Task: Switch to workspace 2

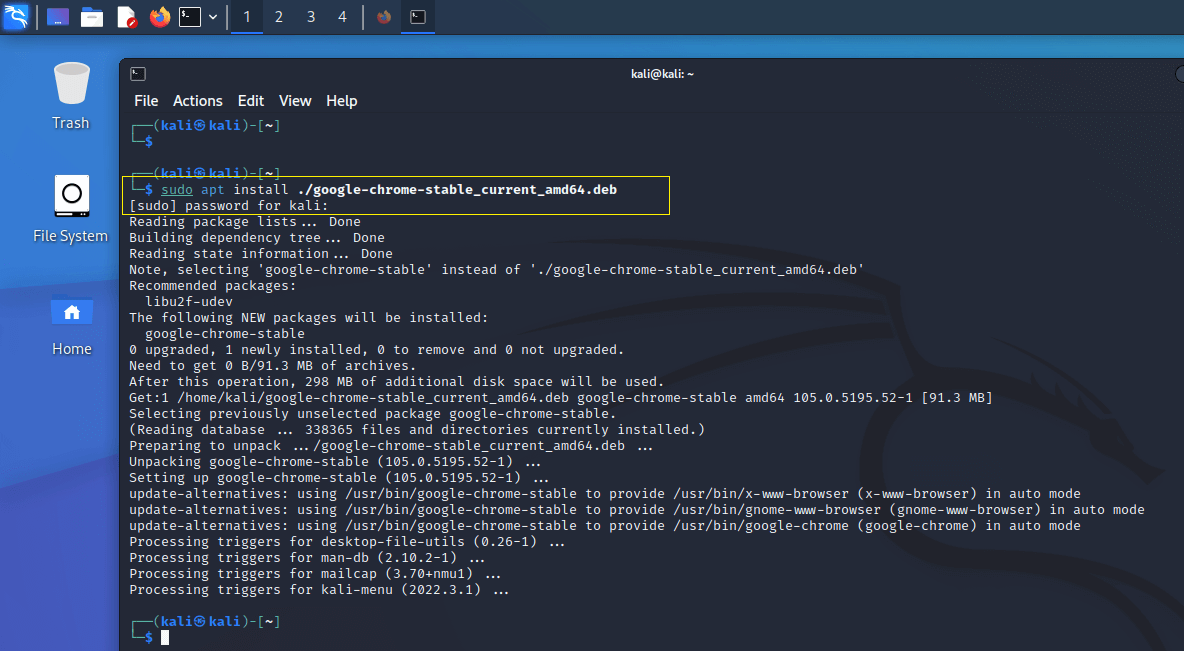Action: 279,17
